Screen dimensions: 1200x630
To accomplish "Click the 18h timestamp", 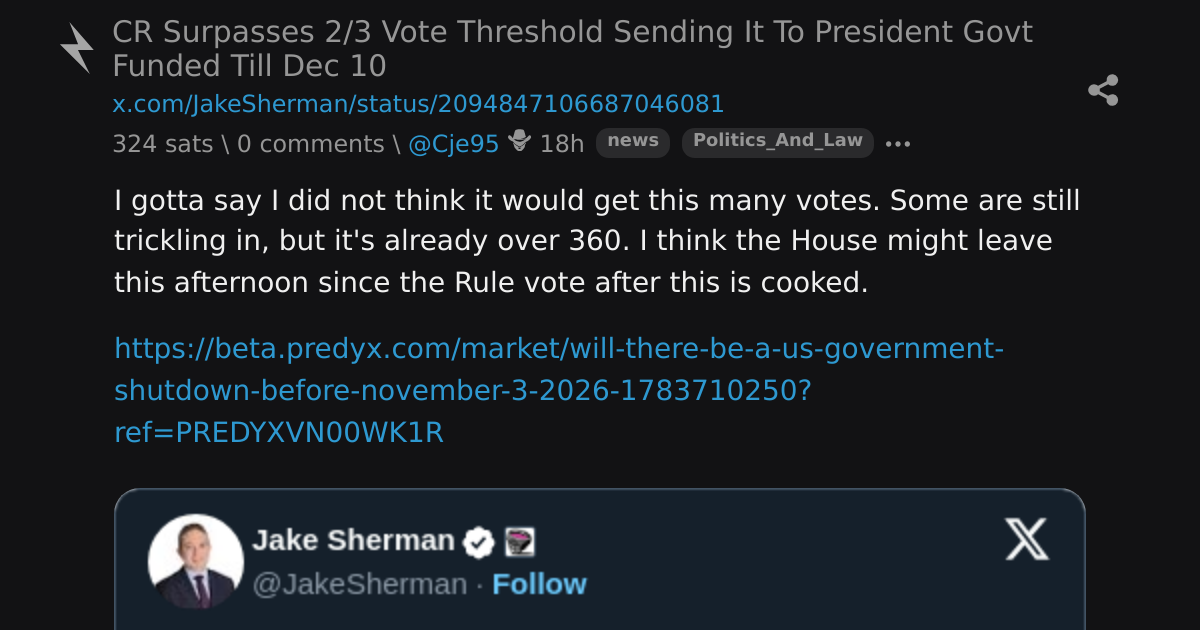I will [x=562, y=144].
